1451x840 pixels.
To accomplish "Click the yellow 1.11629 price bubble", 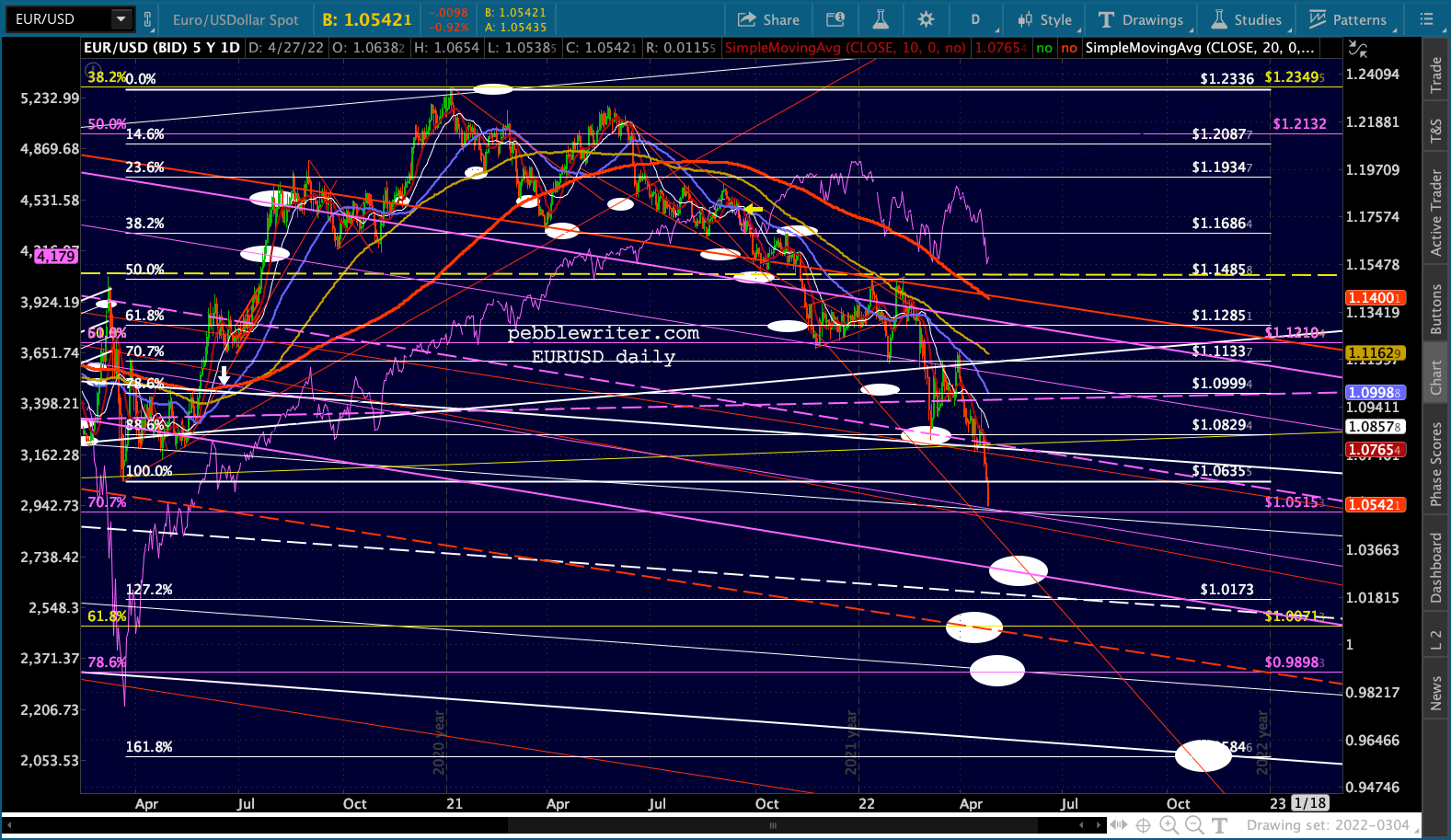I will 1375,353.
